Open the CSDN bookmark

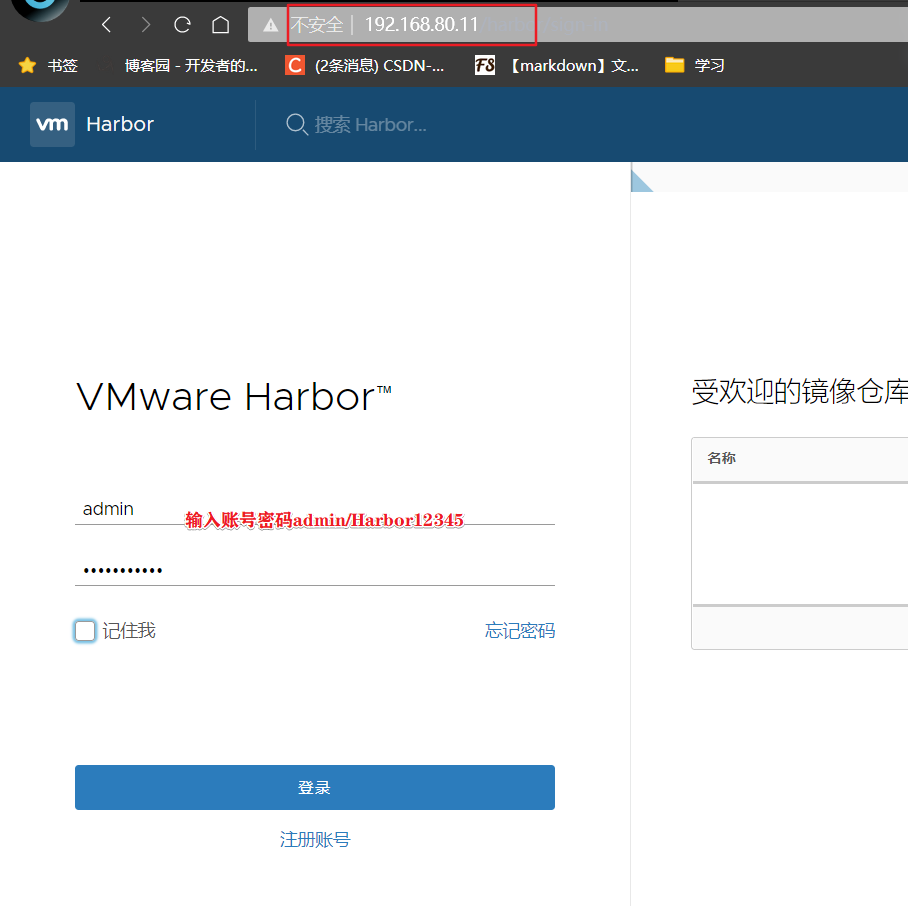[365, 65]
